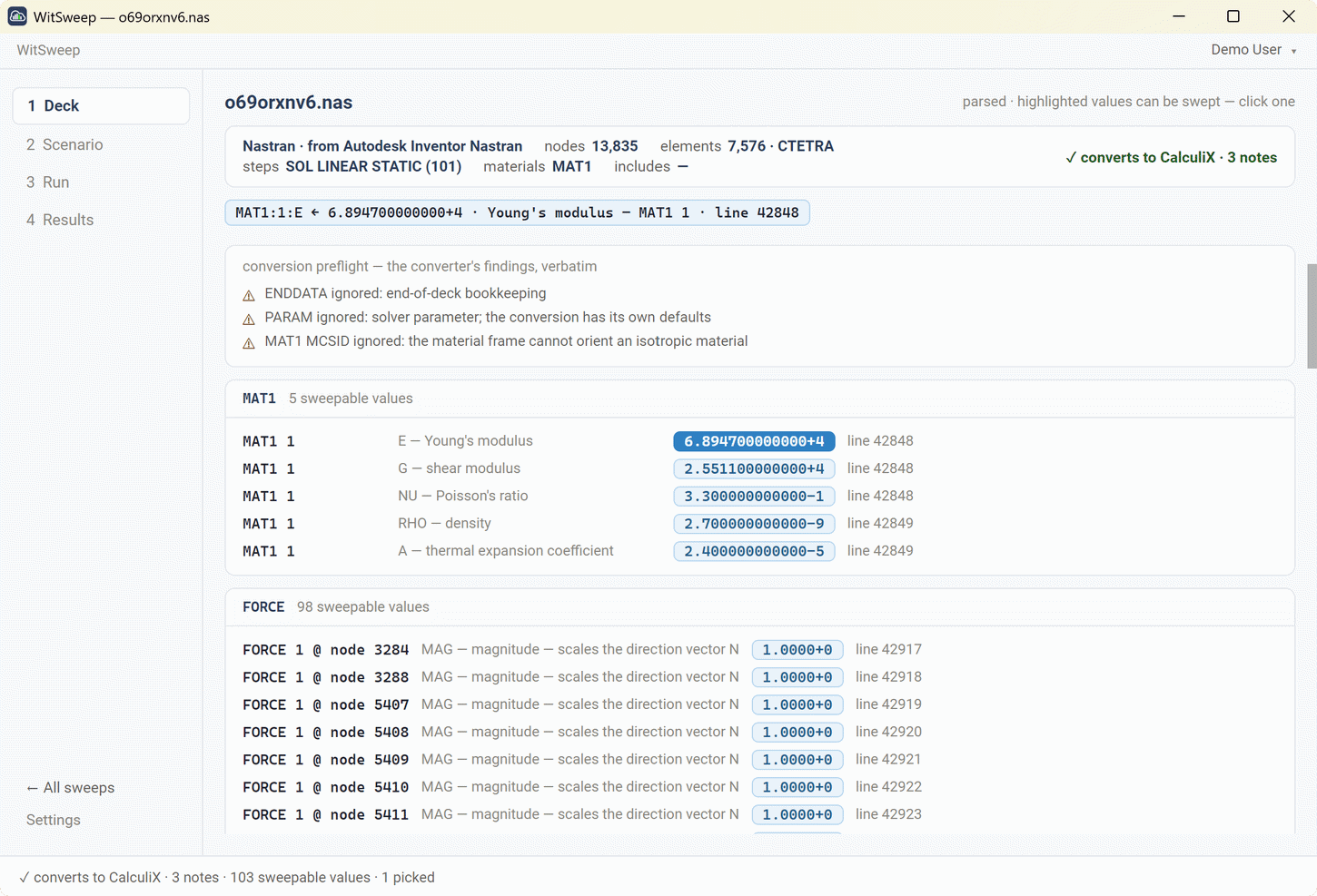Click the 'converts to CalculiX · 3 notes' badge
Screen dimensions: 1317x896
1171,157
